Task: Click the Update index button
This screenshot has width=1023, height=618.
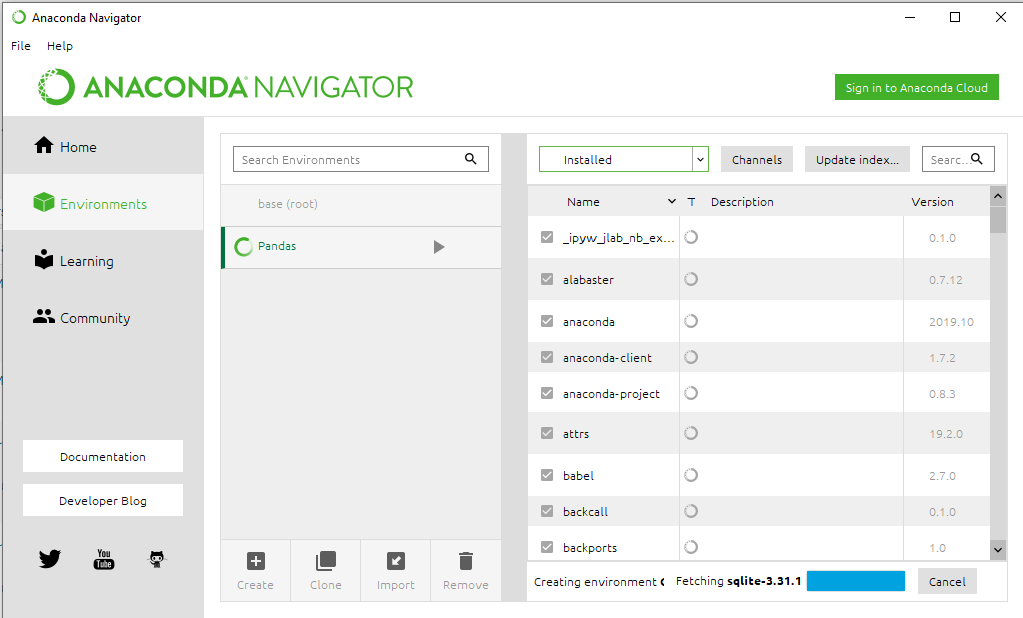Action: (x=857, y=159)
